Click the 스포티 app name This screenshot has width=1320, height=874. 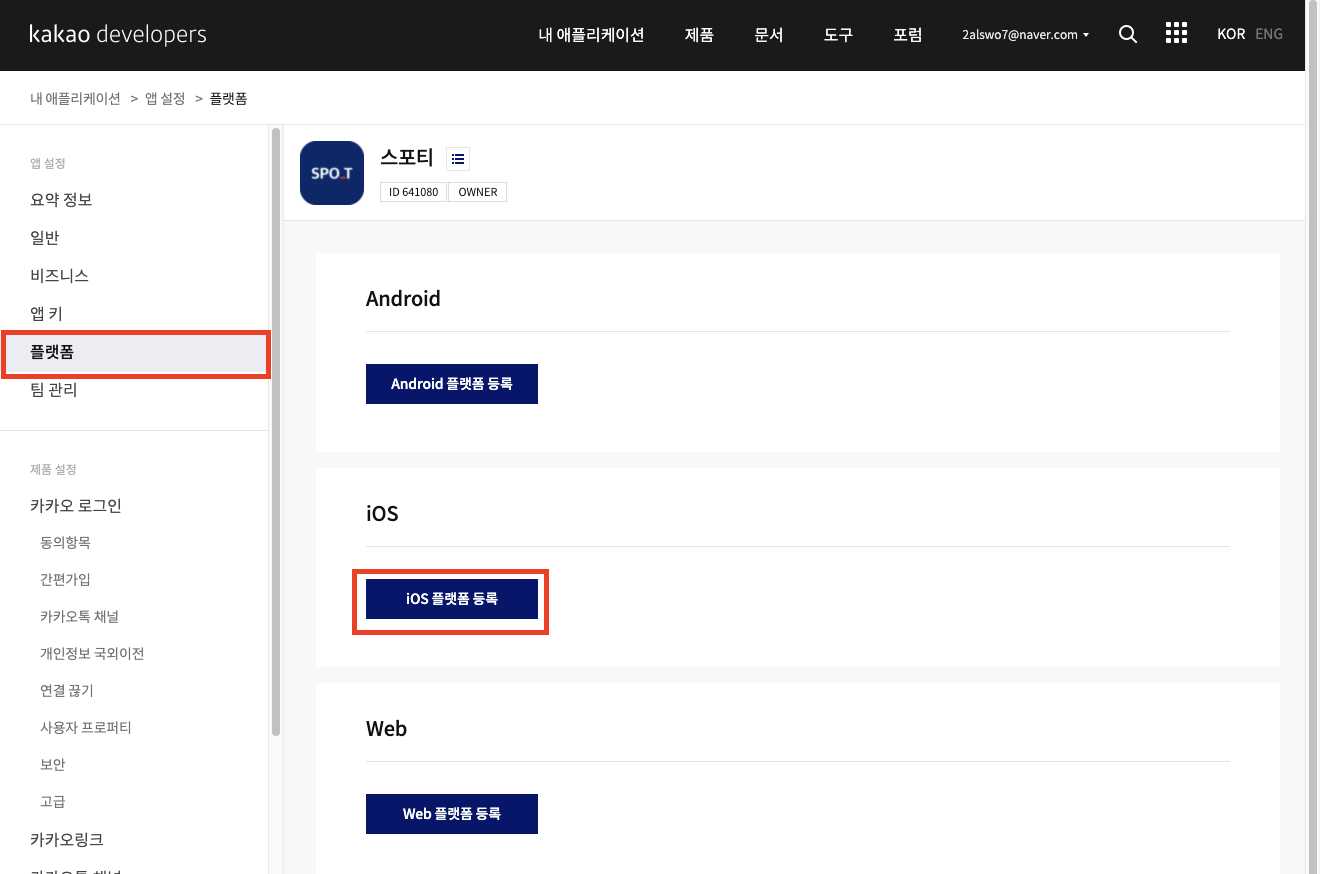pos(407,157)
